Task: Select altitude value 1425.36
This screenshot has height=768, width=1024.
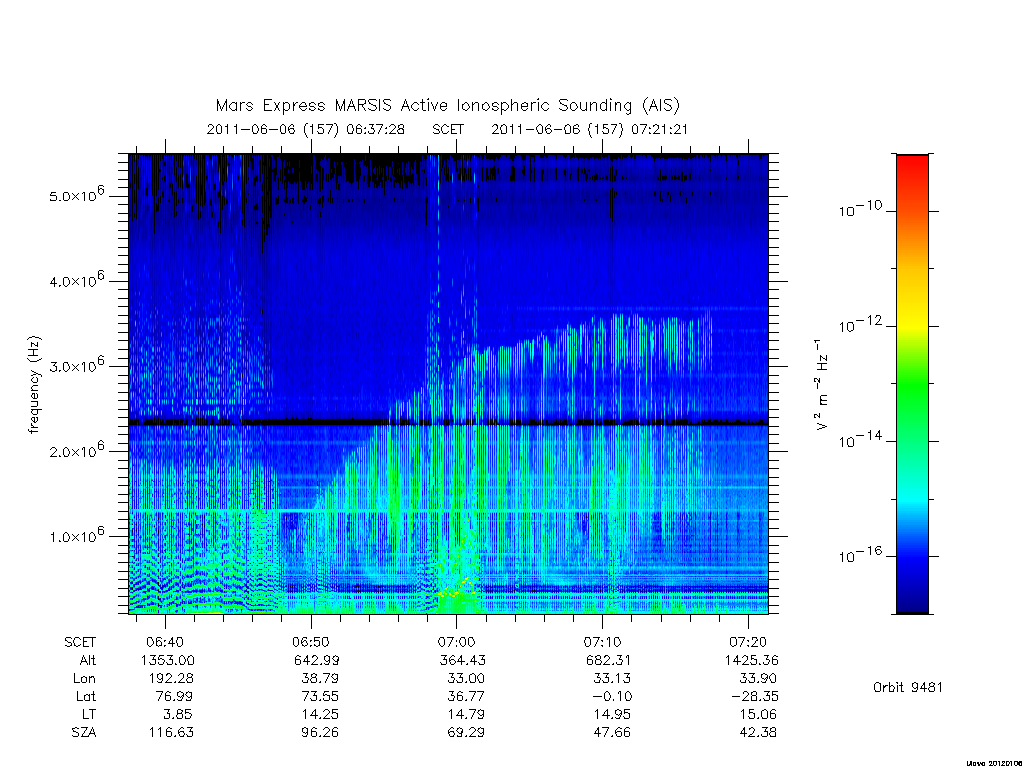Action: point(751,660)
